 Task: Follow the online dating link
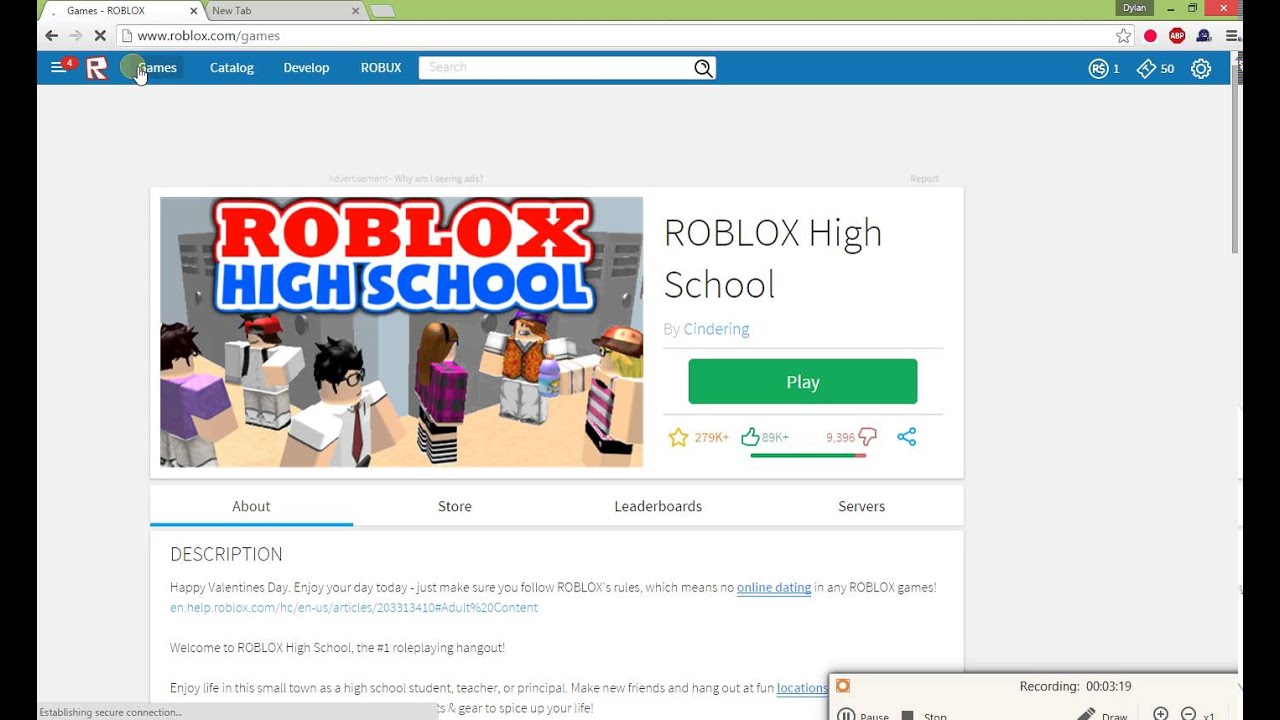tap(774, 588)
